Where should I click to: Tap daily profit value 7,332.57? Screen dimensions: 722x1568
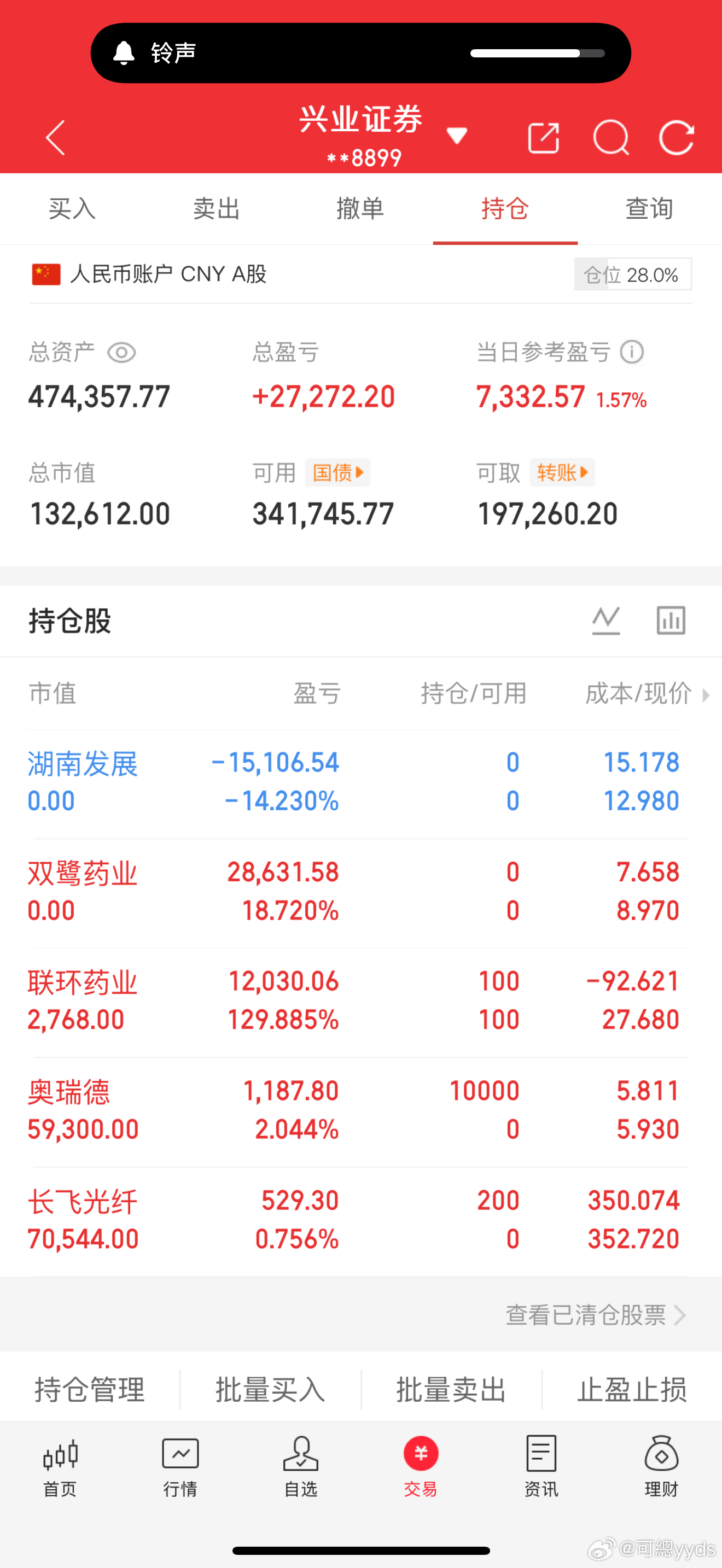[x=531, y=397]
